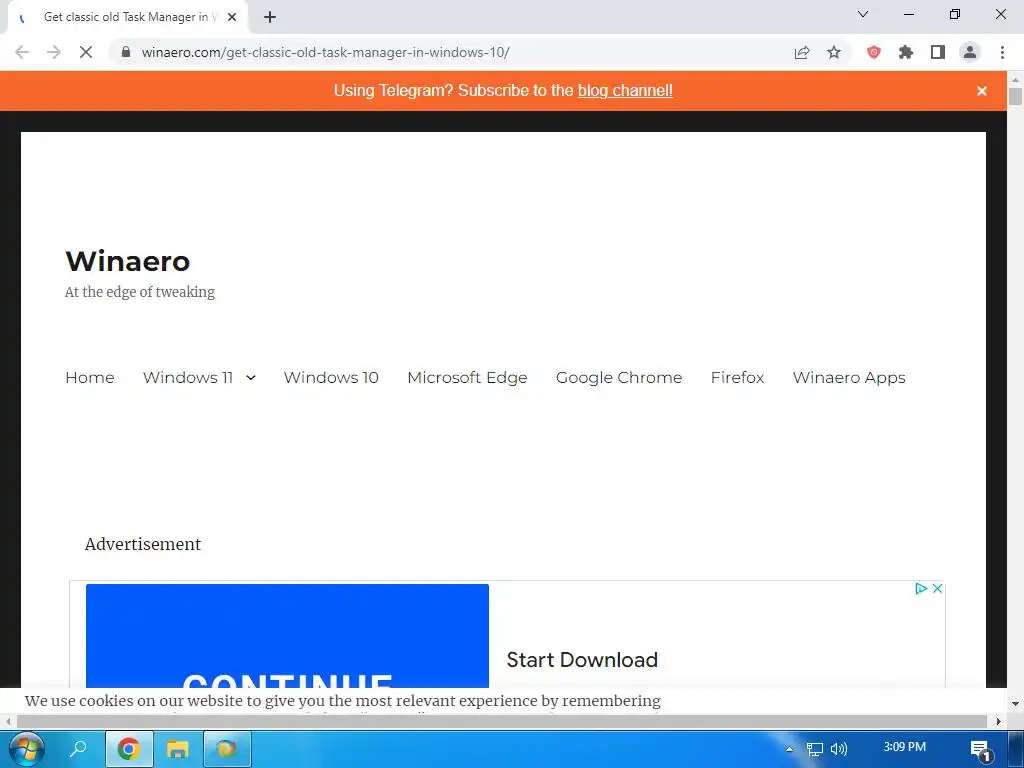Open the share this page icon
The height and width of the screenshot is (768, 1024).
(x=802, y=52)
